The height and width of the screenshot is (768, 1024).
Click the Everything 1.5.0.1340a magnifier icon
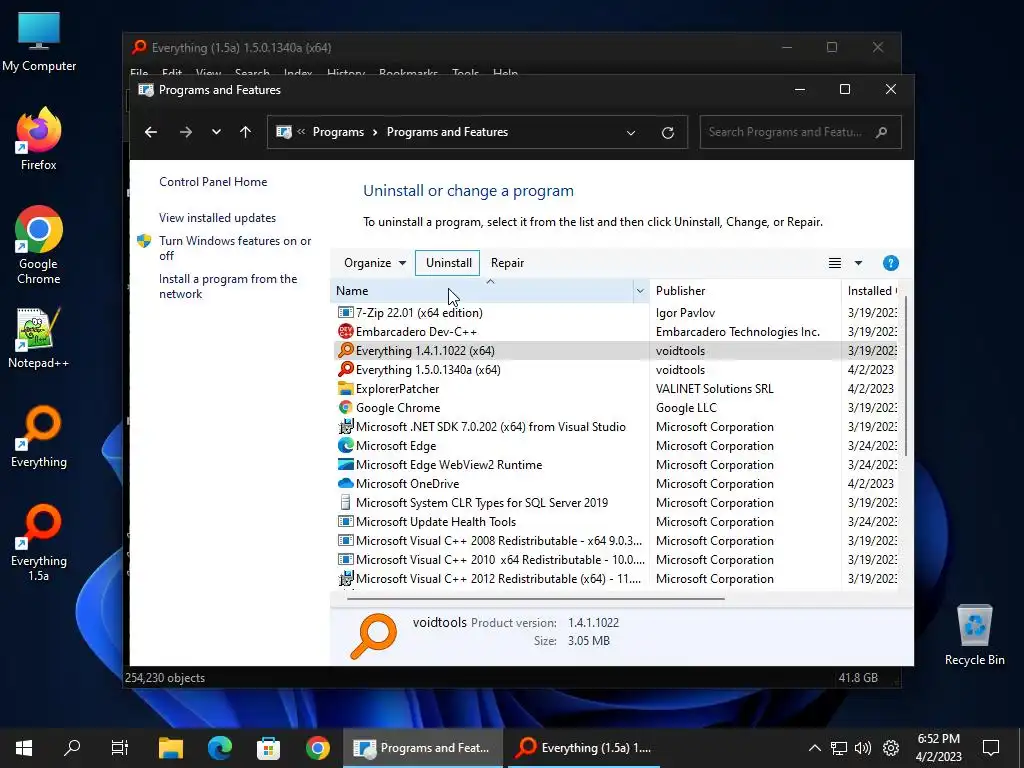[345, 369]
